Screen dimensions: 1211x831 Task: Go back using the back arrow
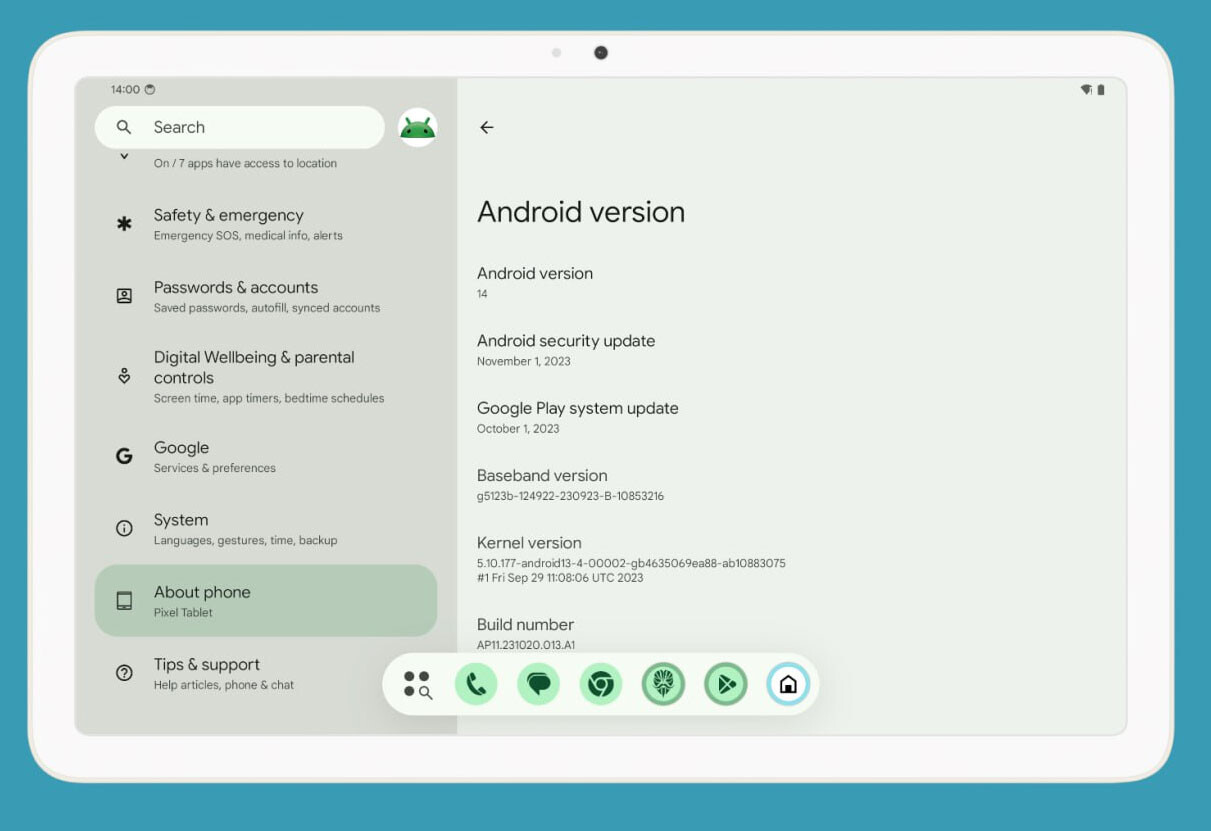coord(487,127)
